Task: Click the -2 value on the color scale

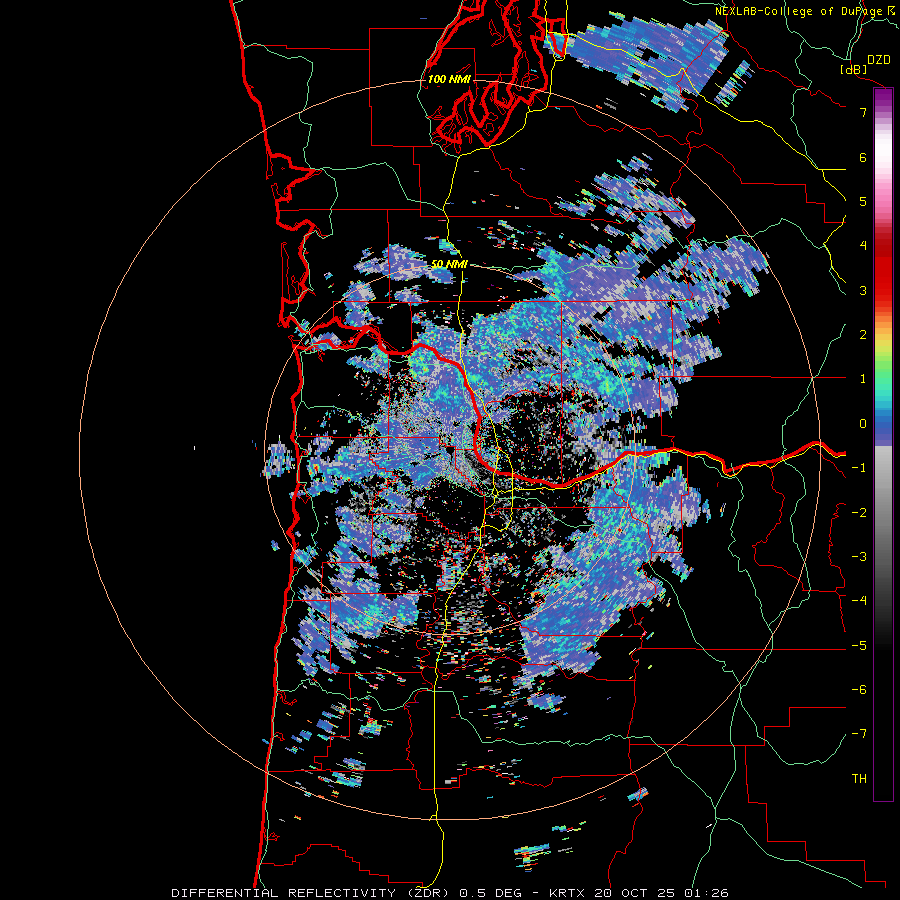Action: click(859, 513)
